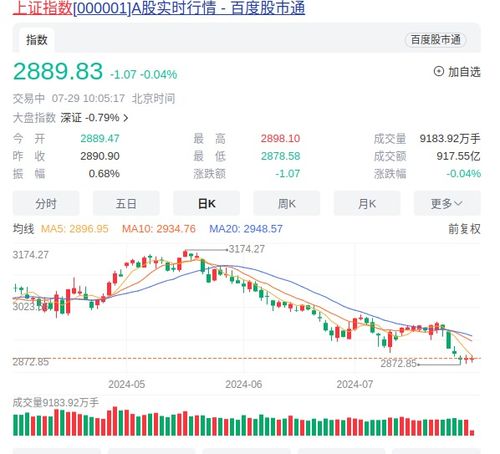Click the 2024-05 date axis label
Viewport: 500px width, 454px height.
click(x=127, y=384)
